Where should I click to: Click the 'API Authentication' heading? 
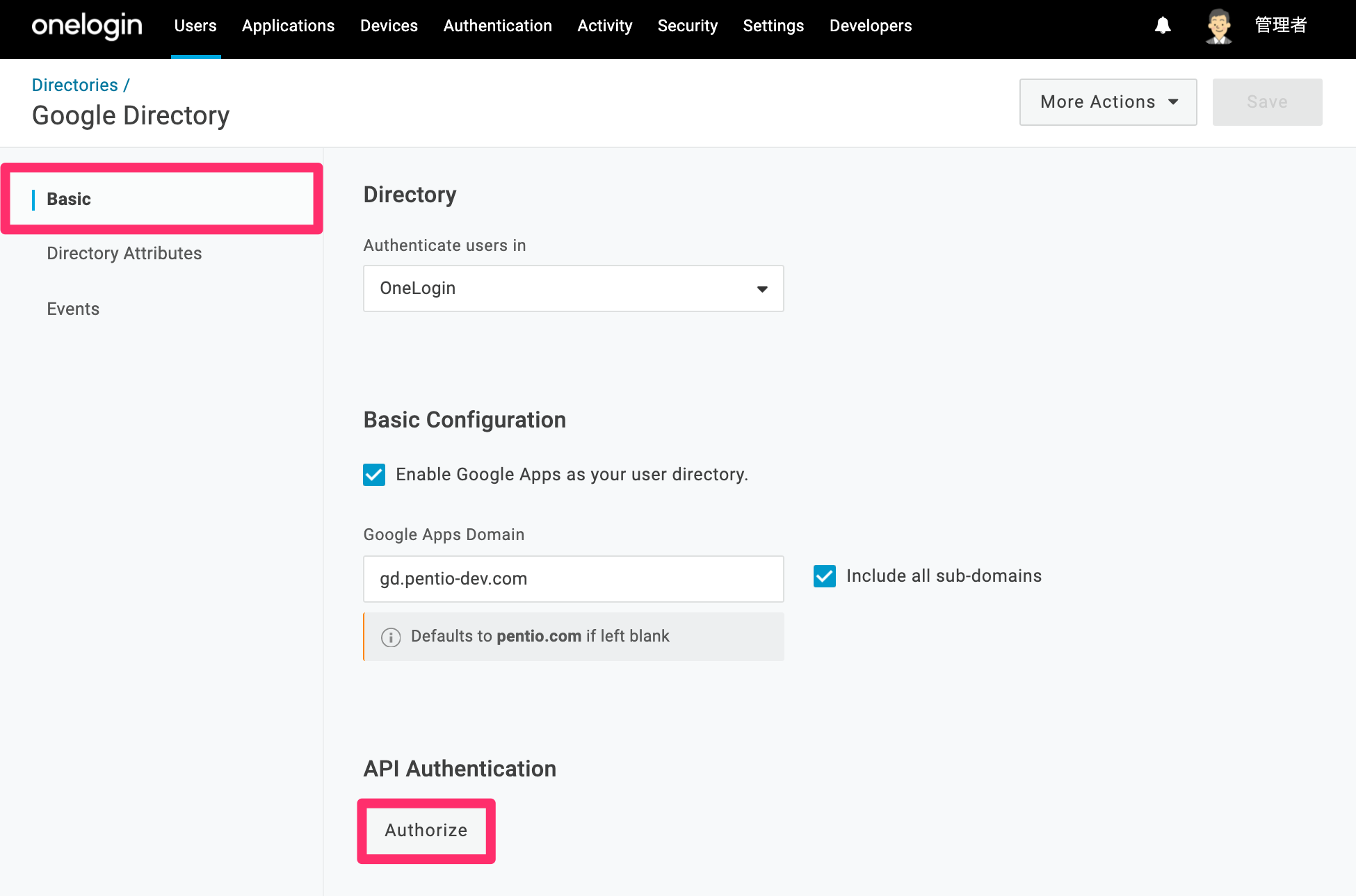click(460, 769)
